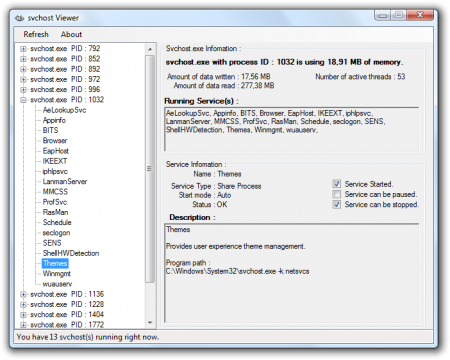Click inside the Running Services text box

click(292, 129)
